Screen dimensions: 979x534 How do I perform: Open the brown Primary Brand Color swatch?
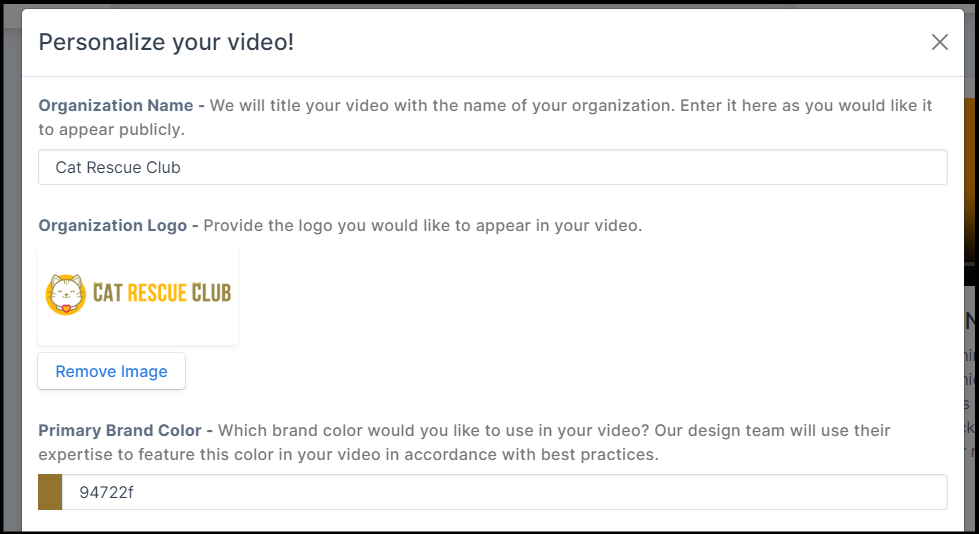[x=50, y=492]
